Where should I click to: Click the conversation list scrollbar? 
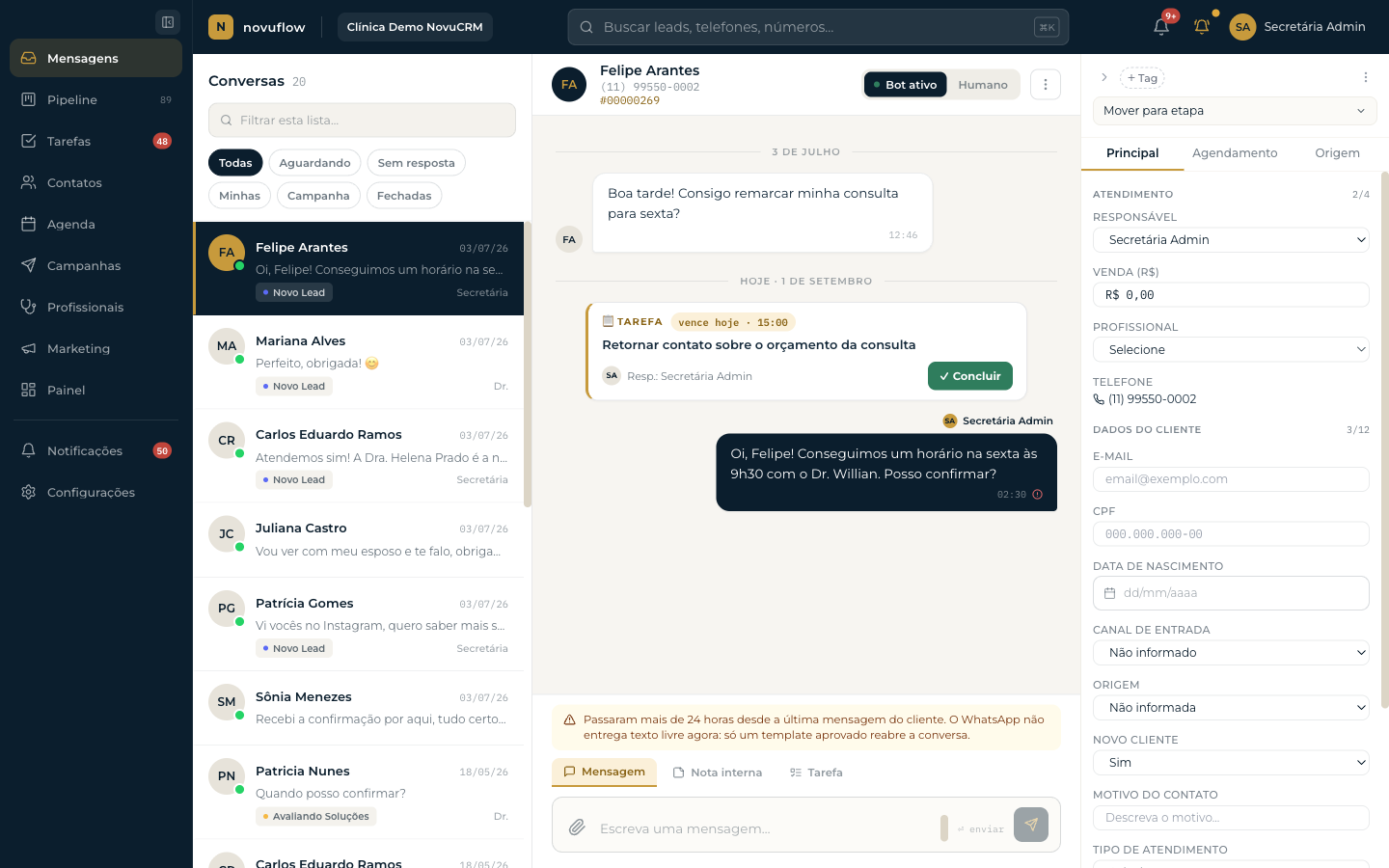(x=528, y=365)
